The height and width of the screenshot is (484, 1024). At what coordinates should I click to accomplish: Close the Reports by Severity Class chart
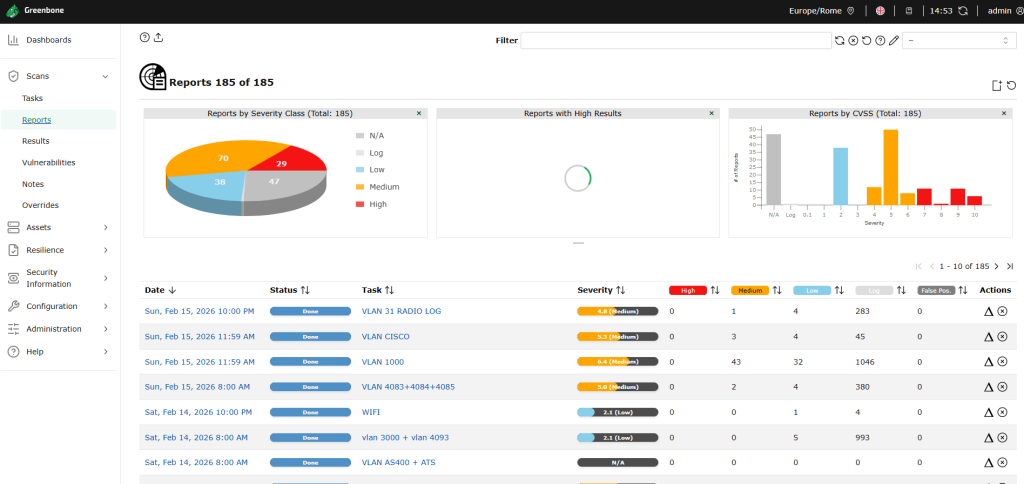pyautogui.click(x=419, y=114)
